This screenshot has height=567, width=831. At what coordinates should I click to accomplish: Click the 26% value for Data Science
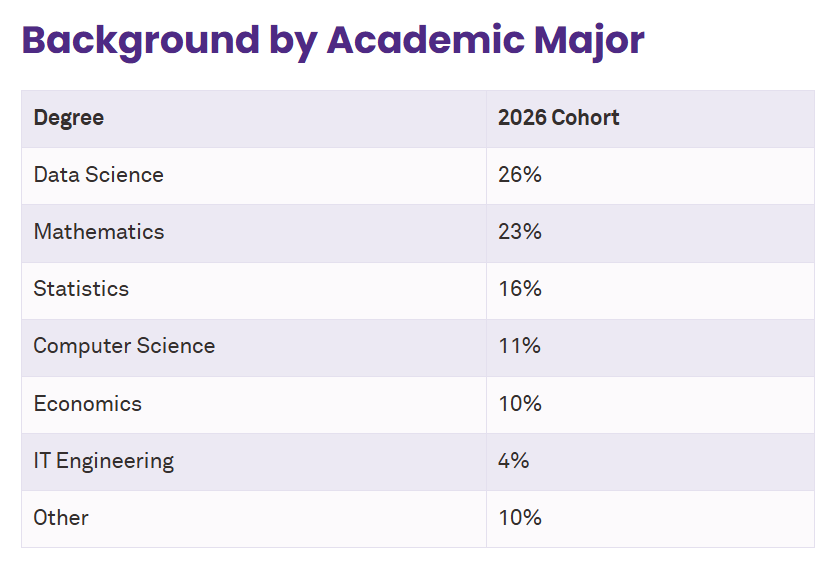tap(519, 175)
